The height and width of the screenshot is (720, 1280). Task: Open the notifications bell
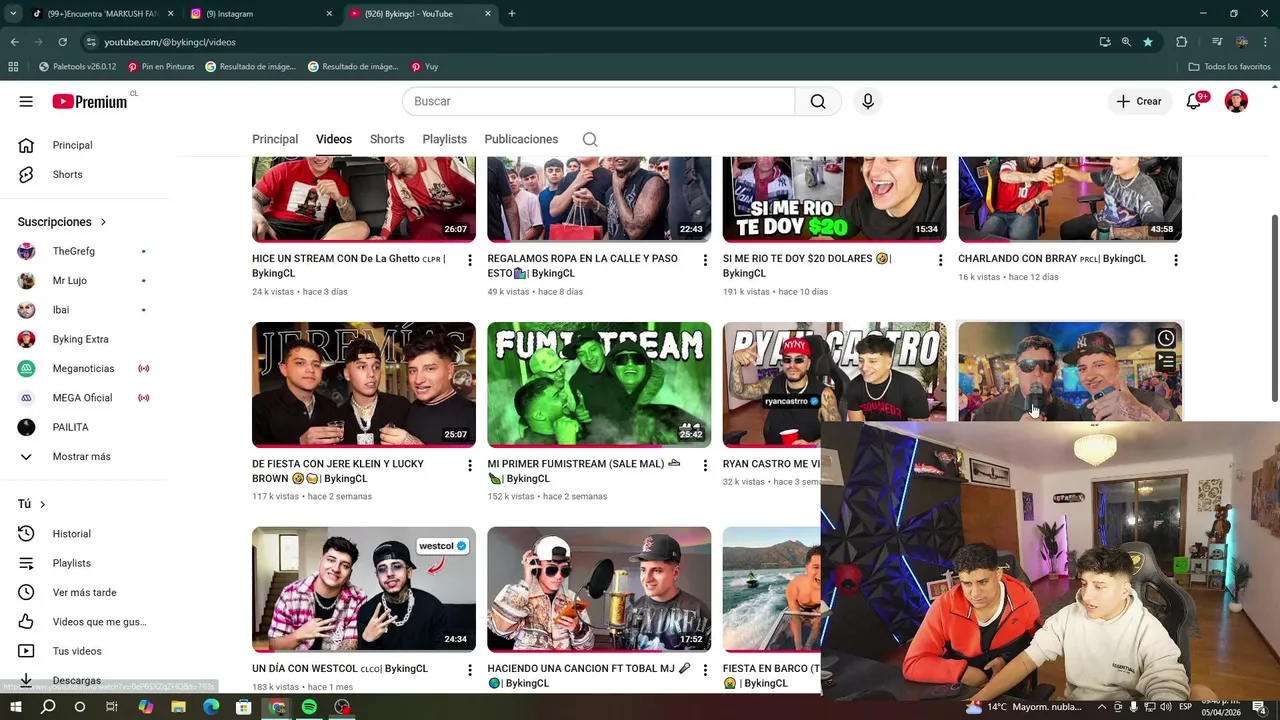click(1194, 101)
